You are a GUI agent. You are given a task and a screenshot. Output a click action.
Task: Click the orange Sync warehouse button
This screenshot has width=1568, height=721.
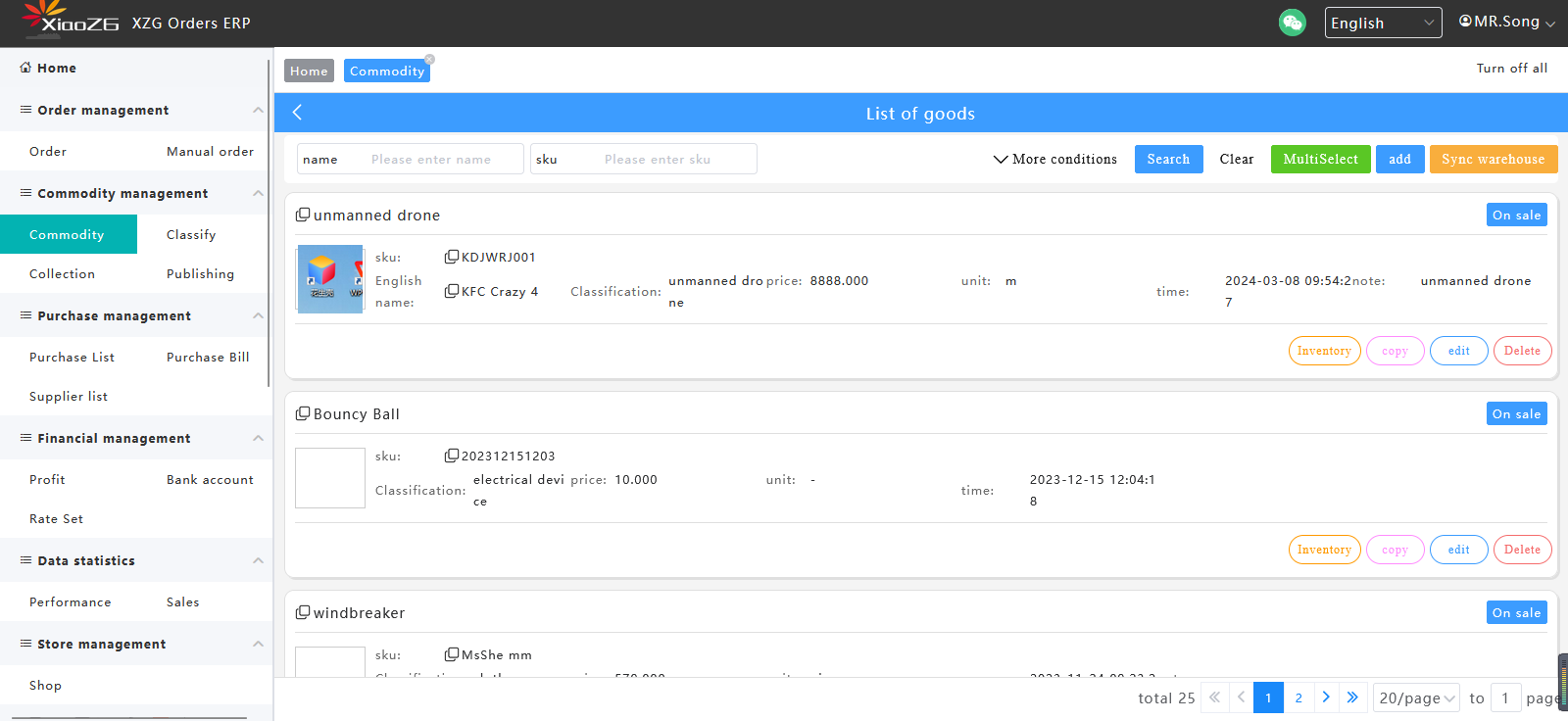tap(1493, 159)
